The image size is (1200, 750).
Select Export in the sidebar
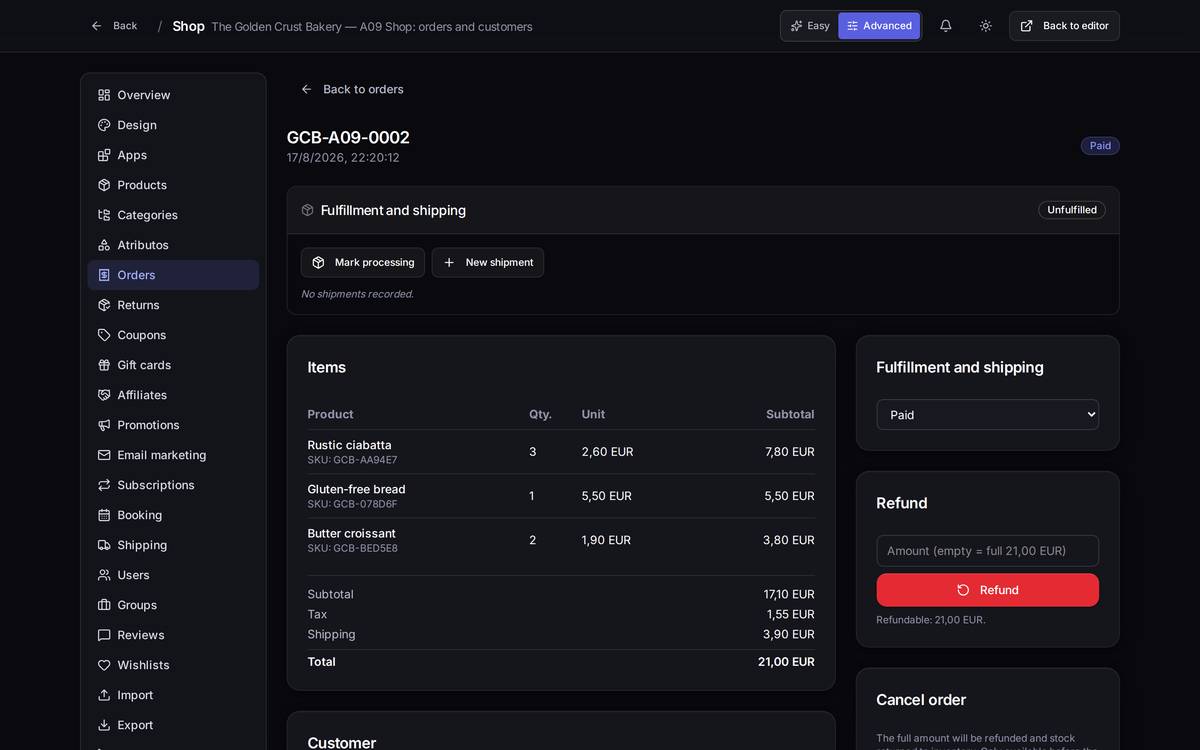point(173,725)
